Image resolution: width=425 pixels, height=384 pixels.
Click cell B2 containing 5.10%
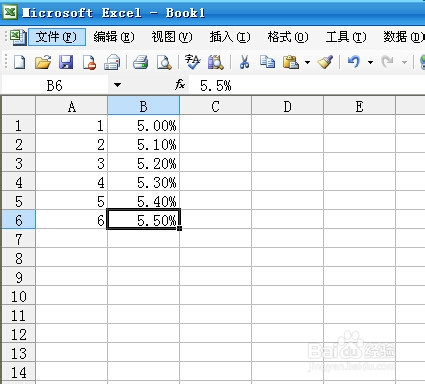144,144
